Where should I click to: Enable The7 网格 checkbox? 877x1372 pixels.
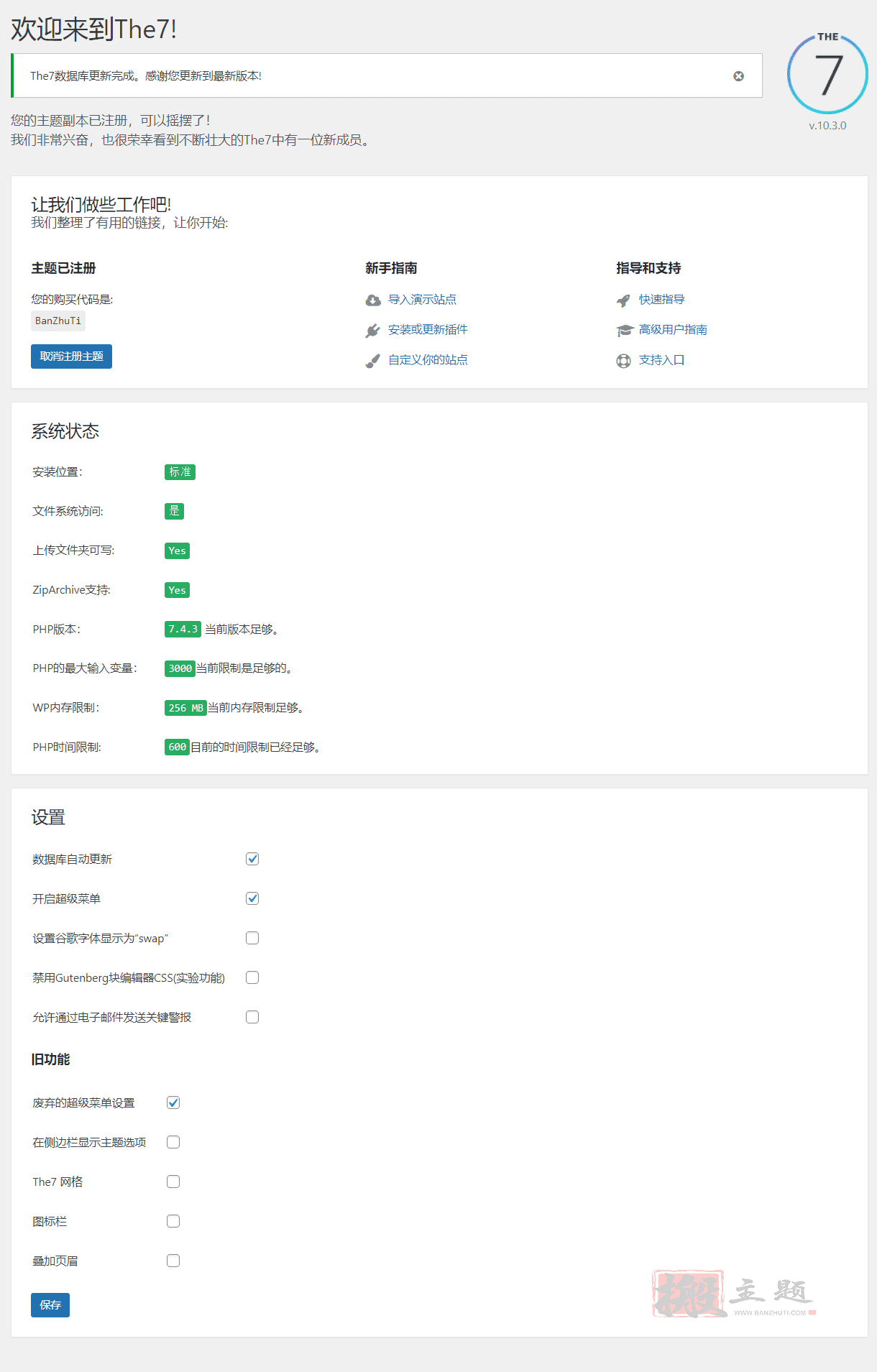click(173, 1182)
